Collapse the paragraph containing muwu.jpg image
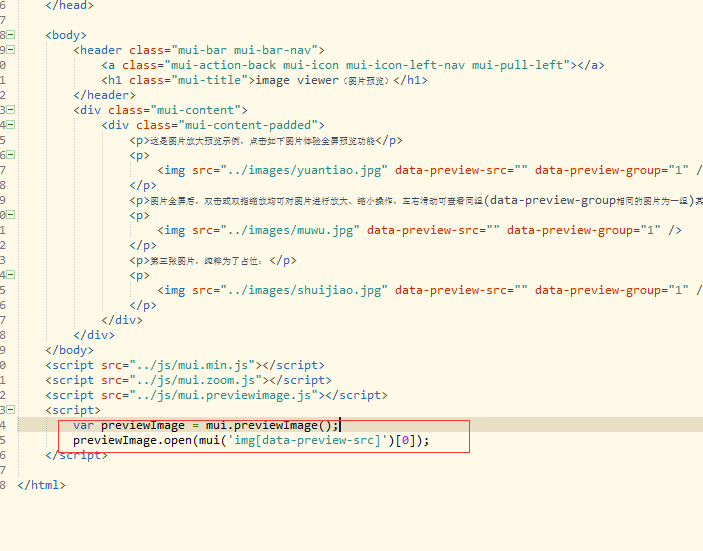 point(11,215)
